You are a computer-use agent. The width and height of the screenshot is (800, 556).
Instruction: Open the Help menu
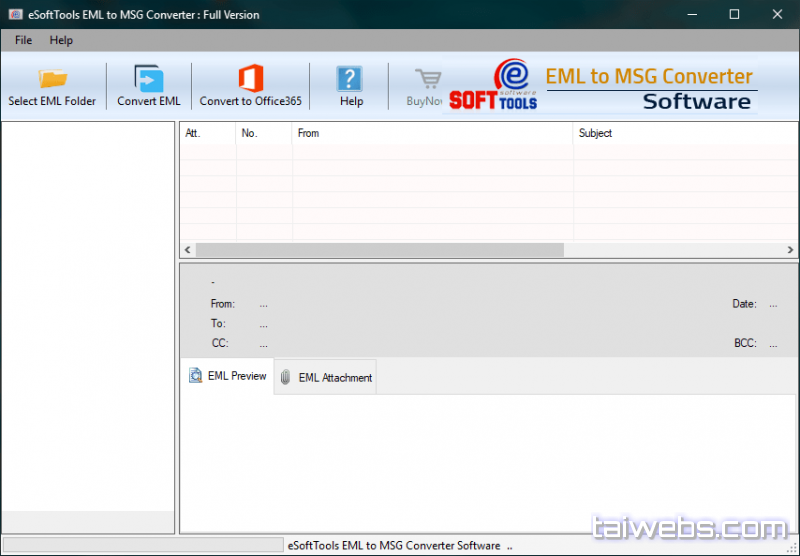(61, 40)
